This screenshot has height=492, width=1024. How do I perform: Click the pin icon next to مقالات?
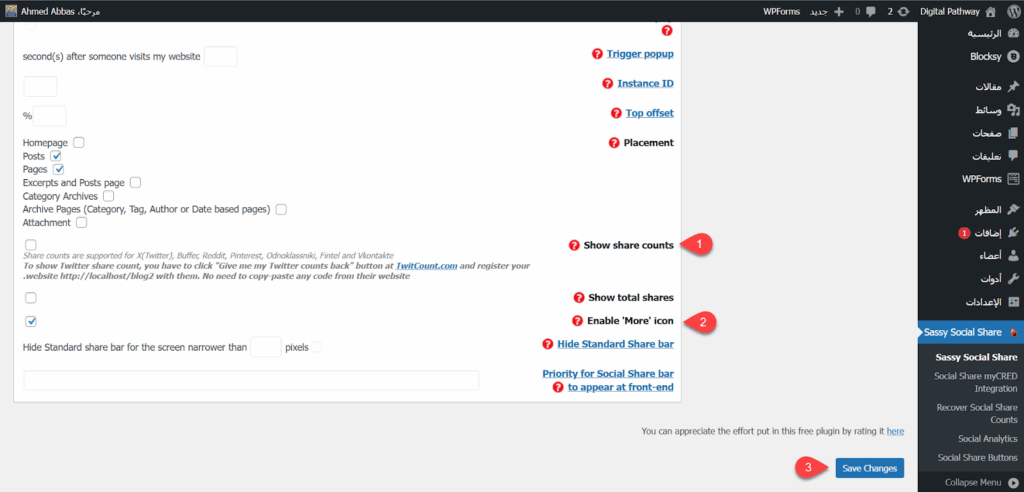click(1013, 87)
